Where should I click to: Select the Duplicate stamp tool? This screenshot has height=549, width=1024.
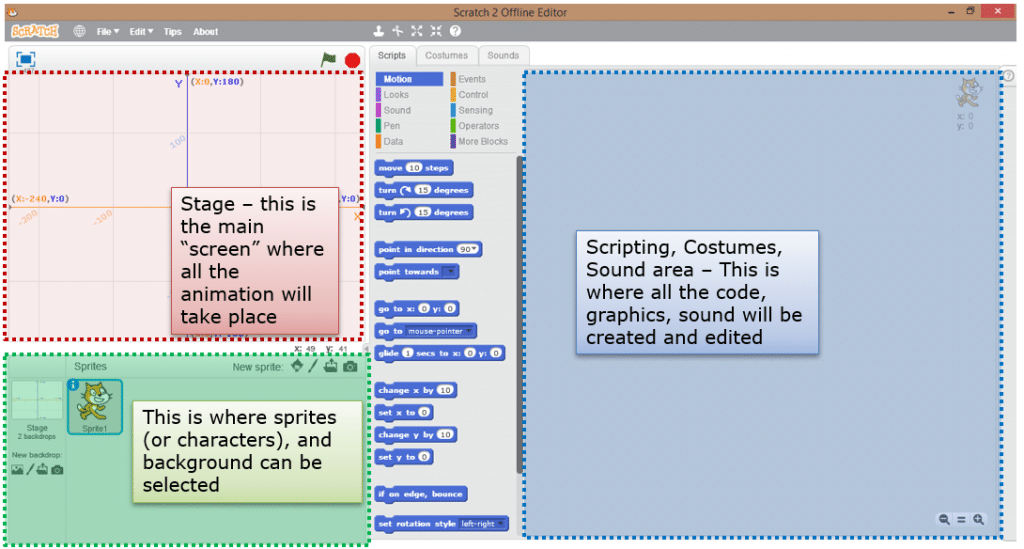[378, 31]
